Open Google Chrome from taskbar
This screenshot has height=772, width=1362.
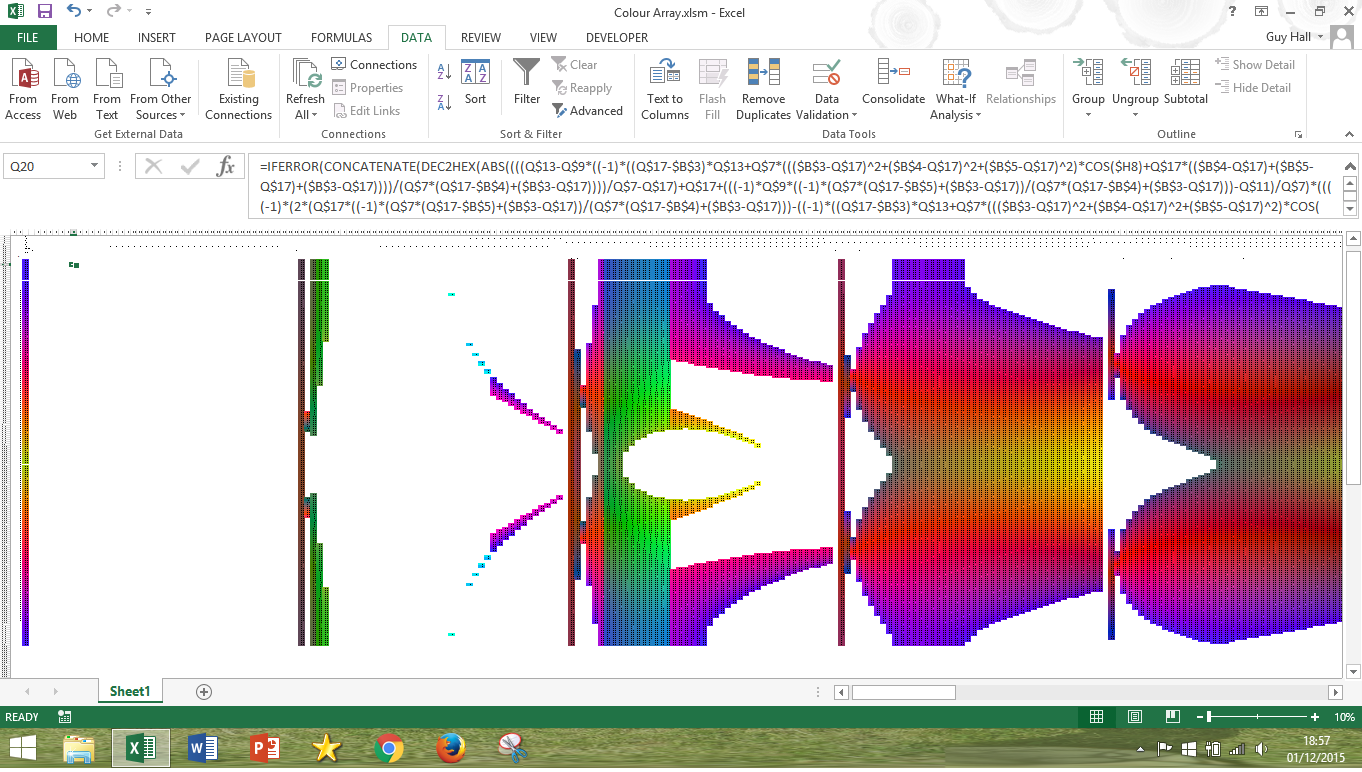(389, 748)
